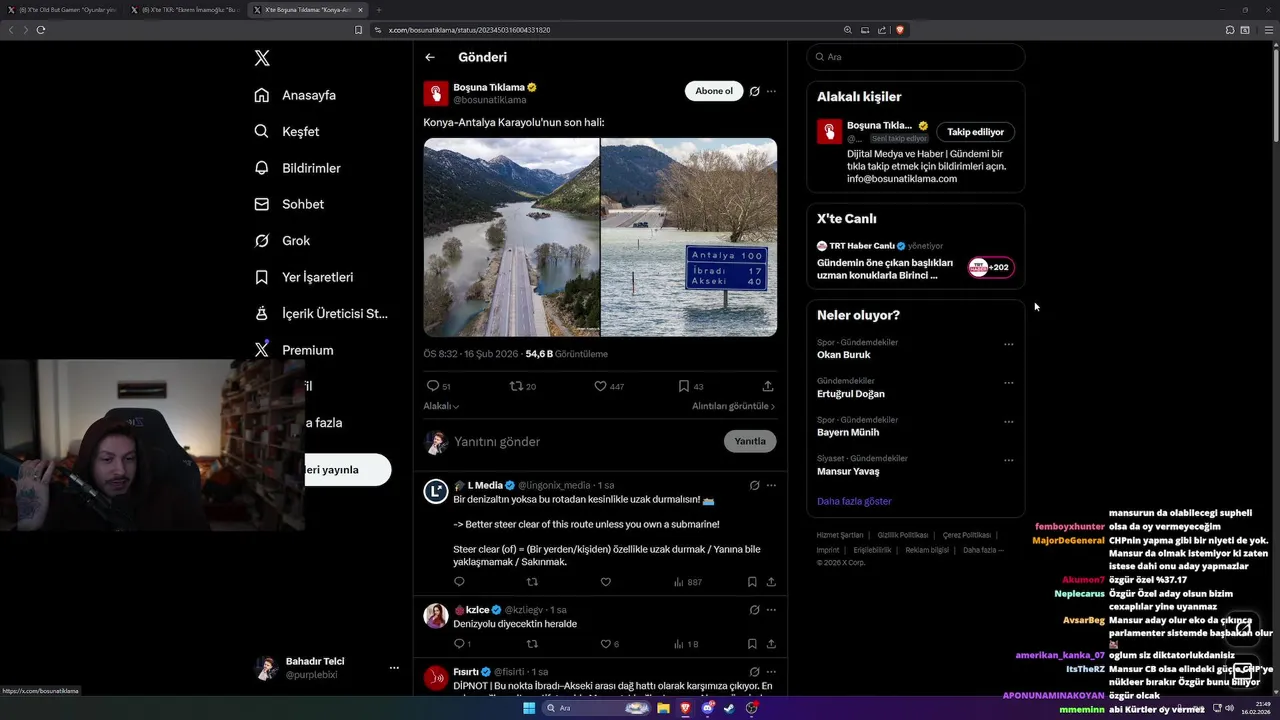Open Bayern Münih trending topic
Image resolution: width=1280 pixels, height=720 pixels.
(848, 433)
